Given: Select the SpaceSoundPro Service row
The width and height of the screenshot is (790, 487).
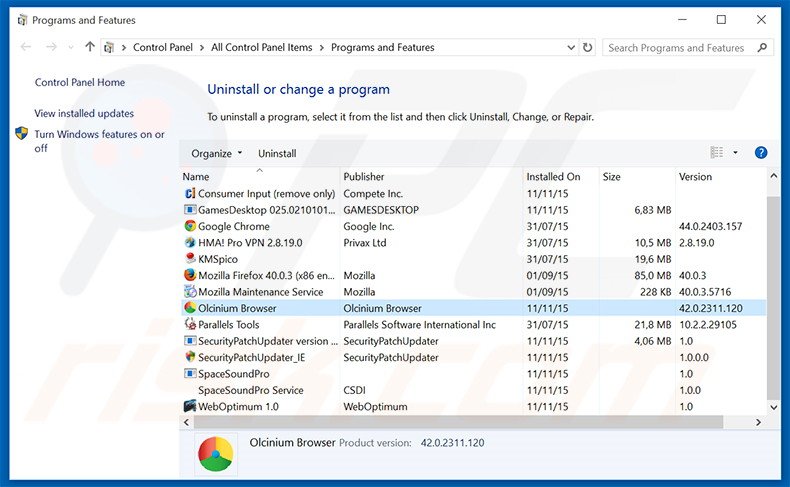Looking at the screenshot, I should [x=474, y=390].
